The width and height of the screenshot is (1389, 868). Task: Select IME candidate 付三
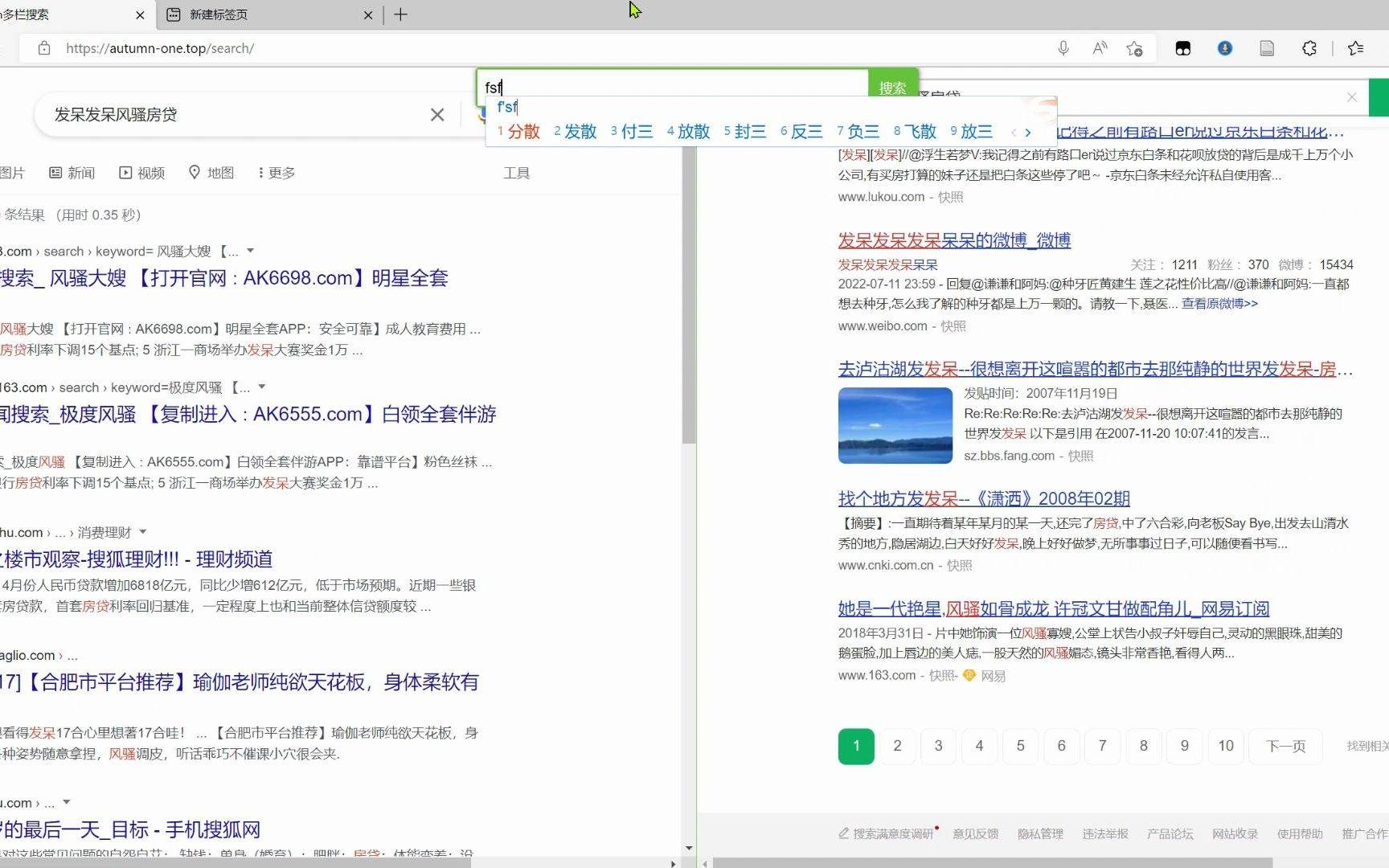pos(631,132)
